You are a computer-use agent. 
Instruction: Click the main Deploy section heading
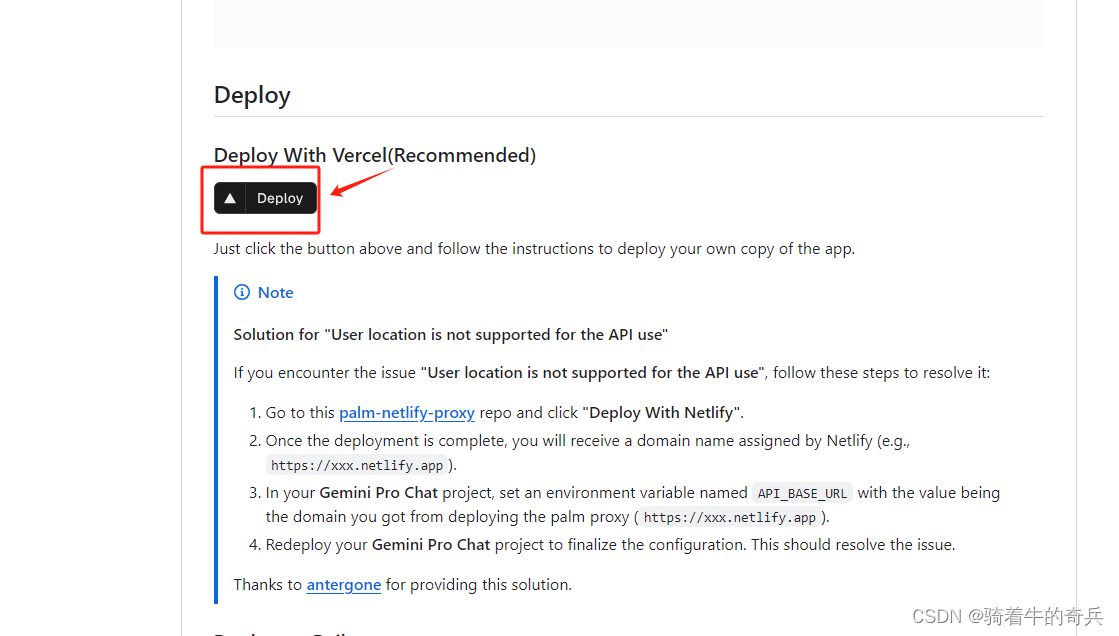point(252,95)
